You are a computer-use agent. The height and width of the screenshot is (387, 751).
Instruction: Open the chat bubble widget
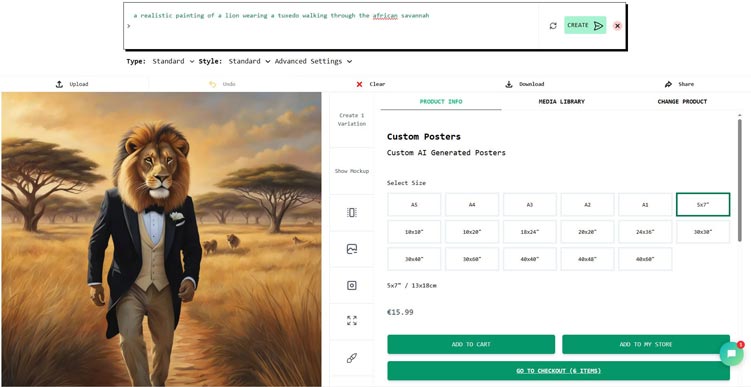pos(731,354)
